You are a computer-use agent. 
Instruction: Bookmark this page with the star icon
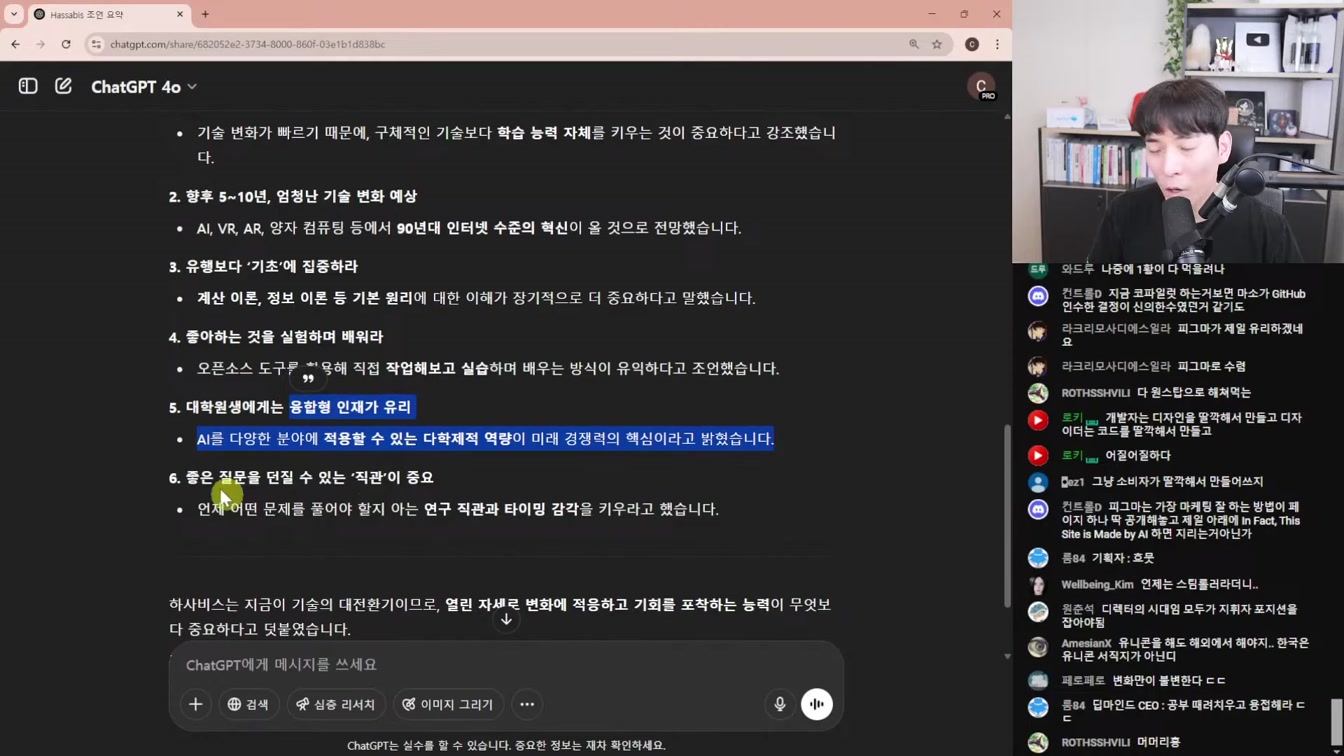coord(937,44)
